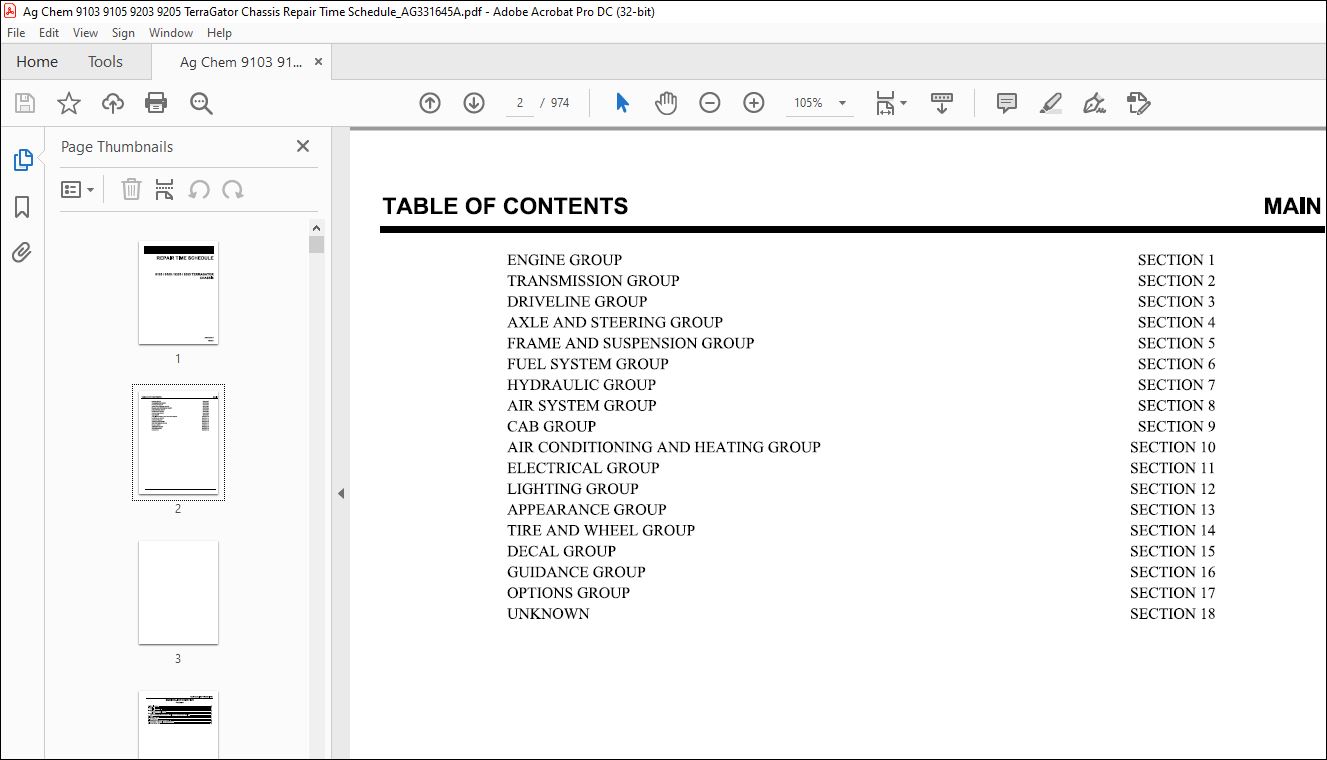Click the insert pages thumbnail icon
The height and width of the screenshot is (760, 1327).
pos(165,189)
